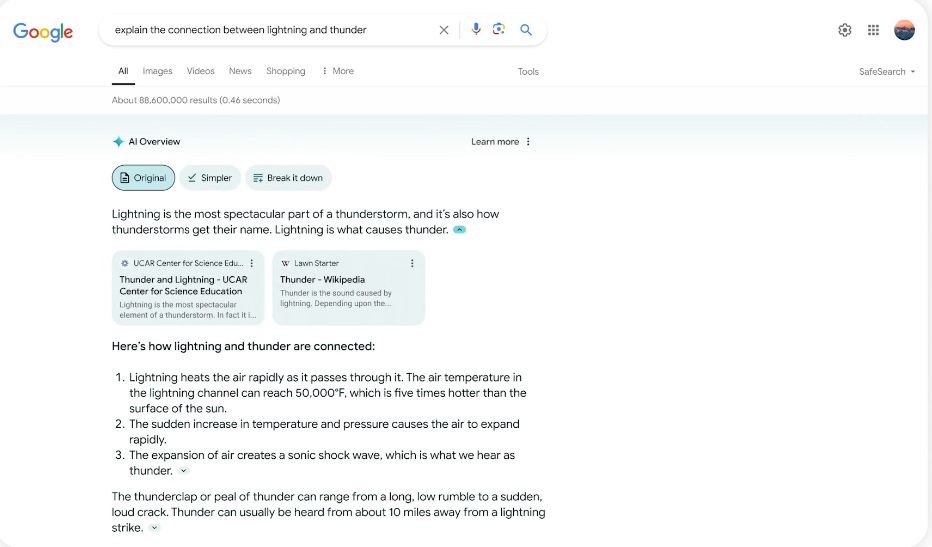Open the More search filters menu
This screenshot has height=547, width=932.
coord(338,71)
